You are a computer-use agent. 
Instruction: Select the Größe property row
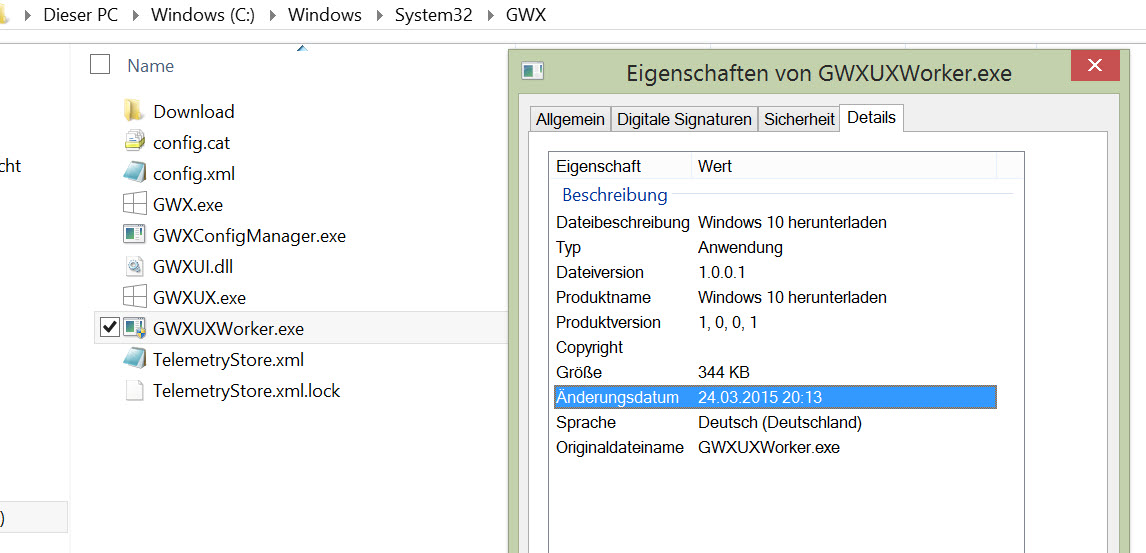click(775, 372)
